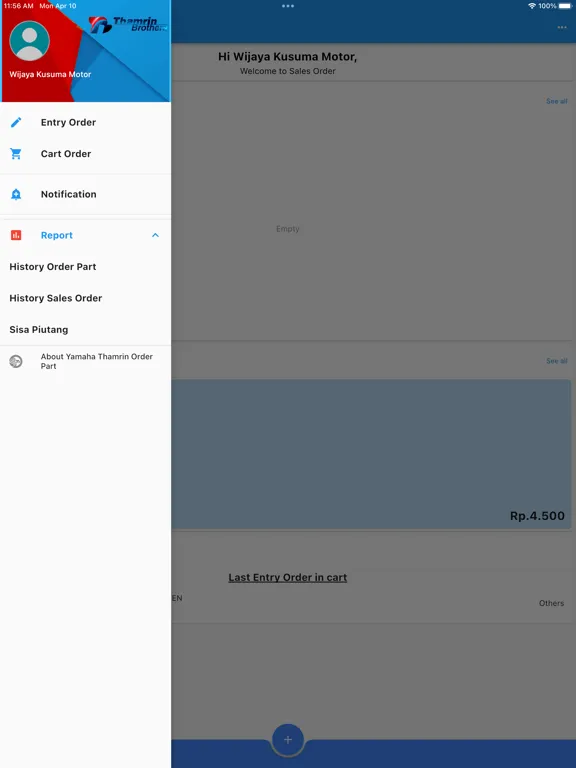The width and height of the screenshot is (576, 768).
Task: Click the Others label
Action: pos(552,603)
